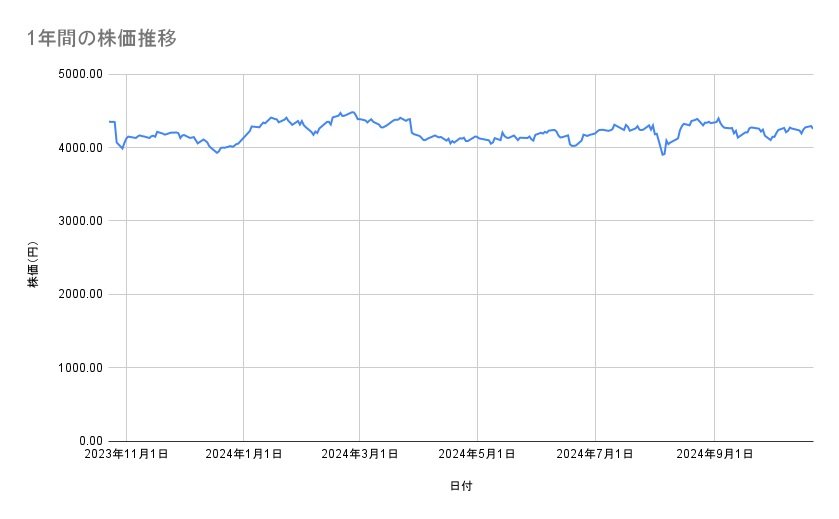Click the rightmost end of the blue line
The width and height of the screenshot is (839, 519).
[x=812, y=128]
